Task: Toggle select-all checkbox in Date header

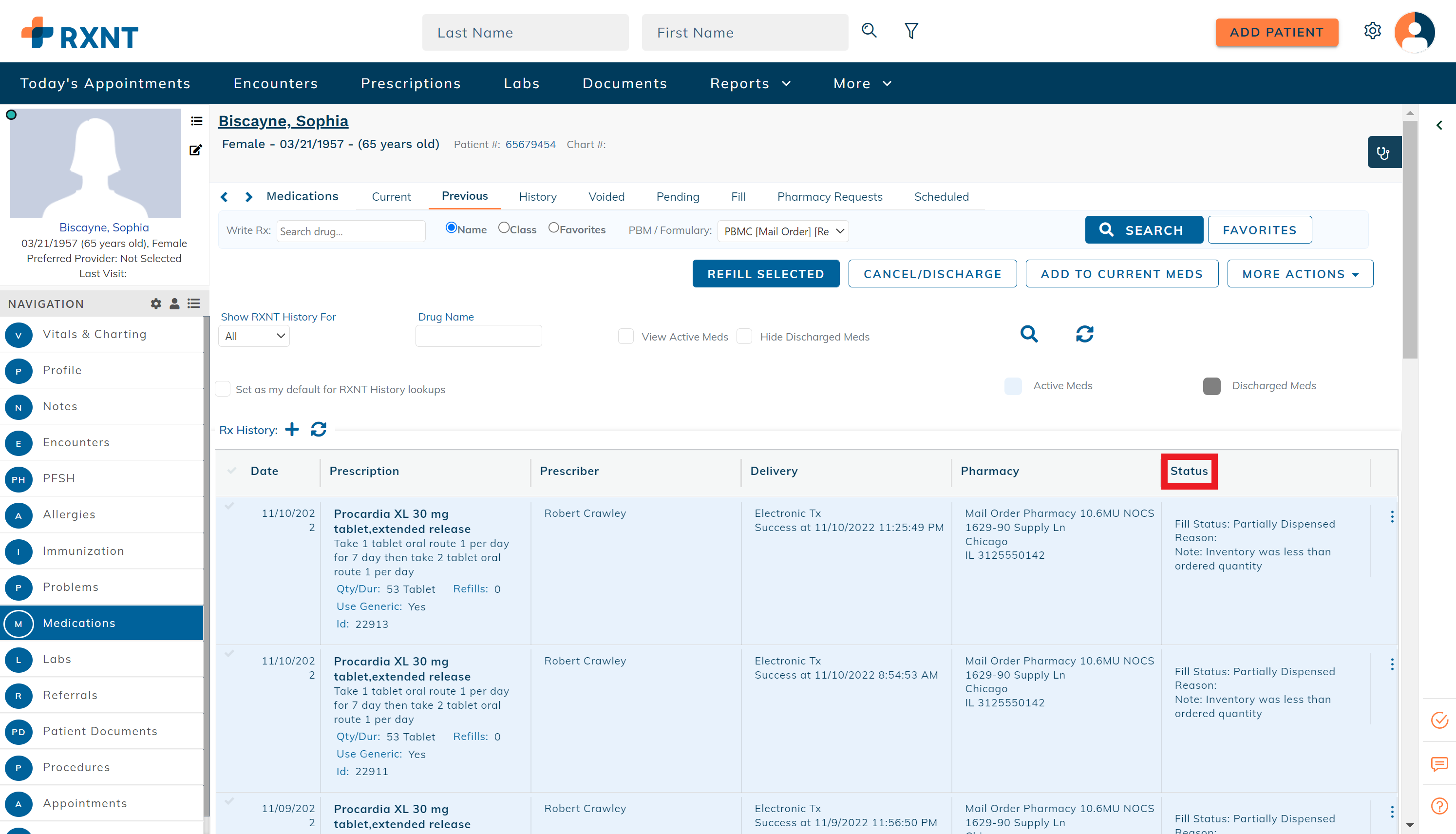Action: click(x=232, y=471)
